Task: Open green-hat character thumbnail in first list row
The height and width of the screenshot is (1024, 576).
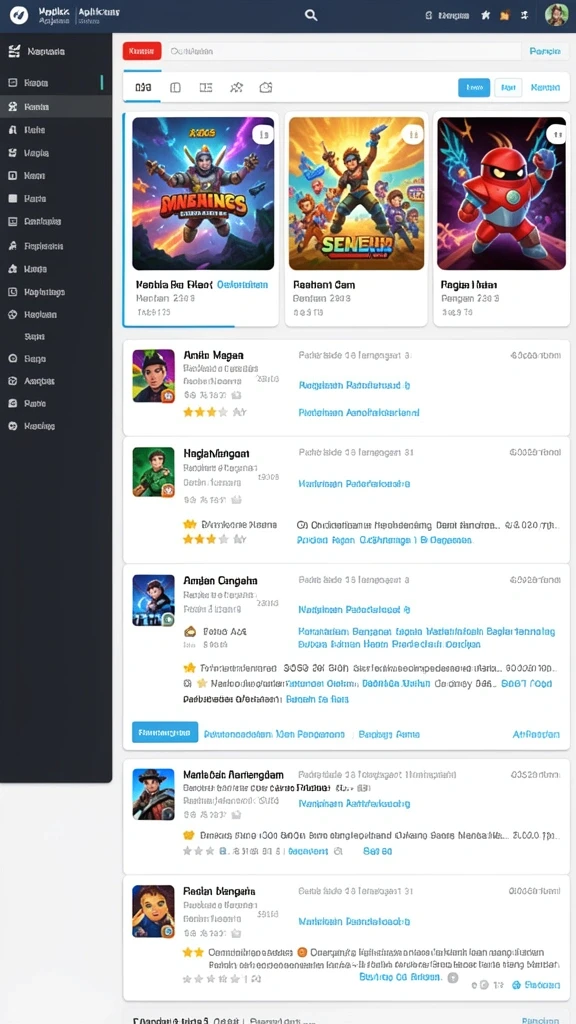Action: (x=153, y=376)
